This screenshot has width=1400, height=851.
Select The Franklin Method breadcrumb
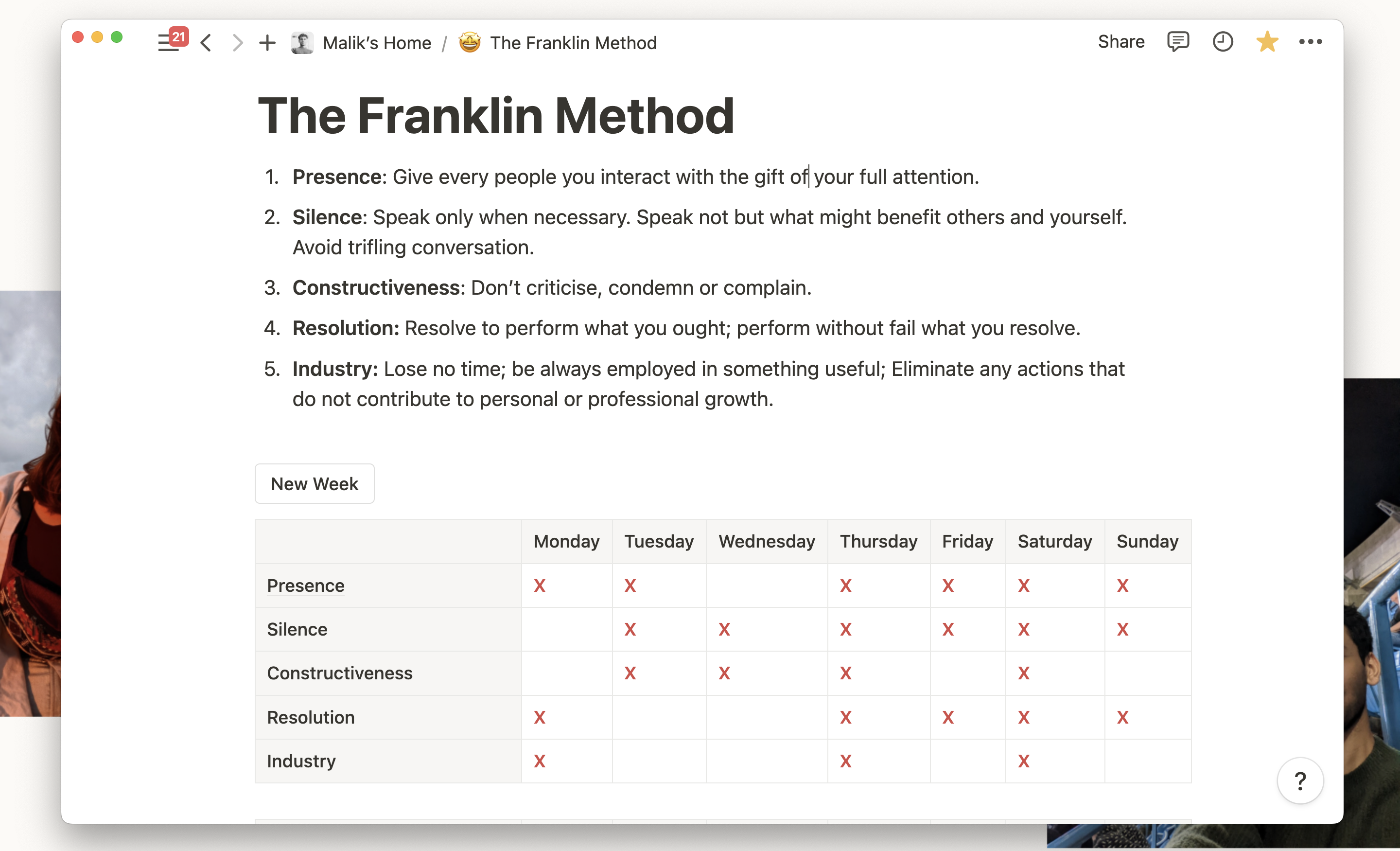(x=573, y=43)
